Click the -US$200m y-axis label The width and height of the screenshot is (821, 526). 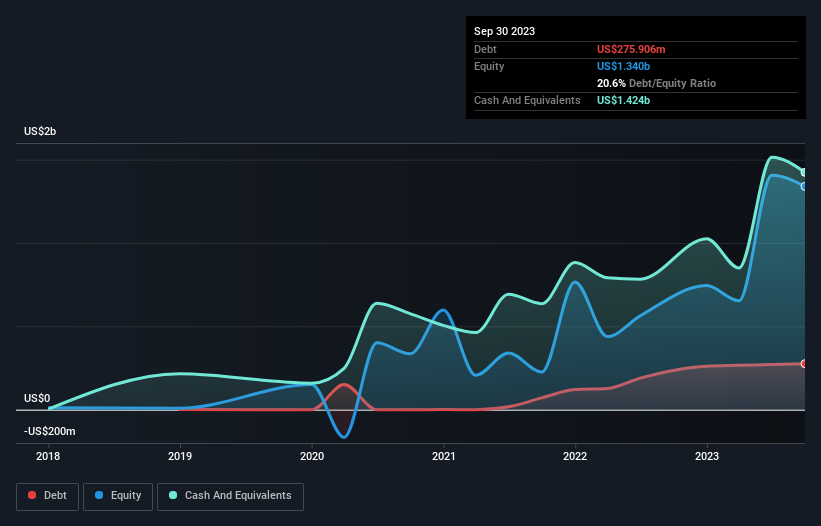50,431
